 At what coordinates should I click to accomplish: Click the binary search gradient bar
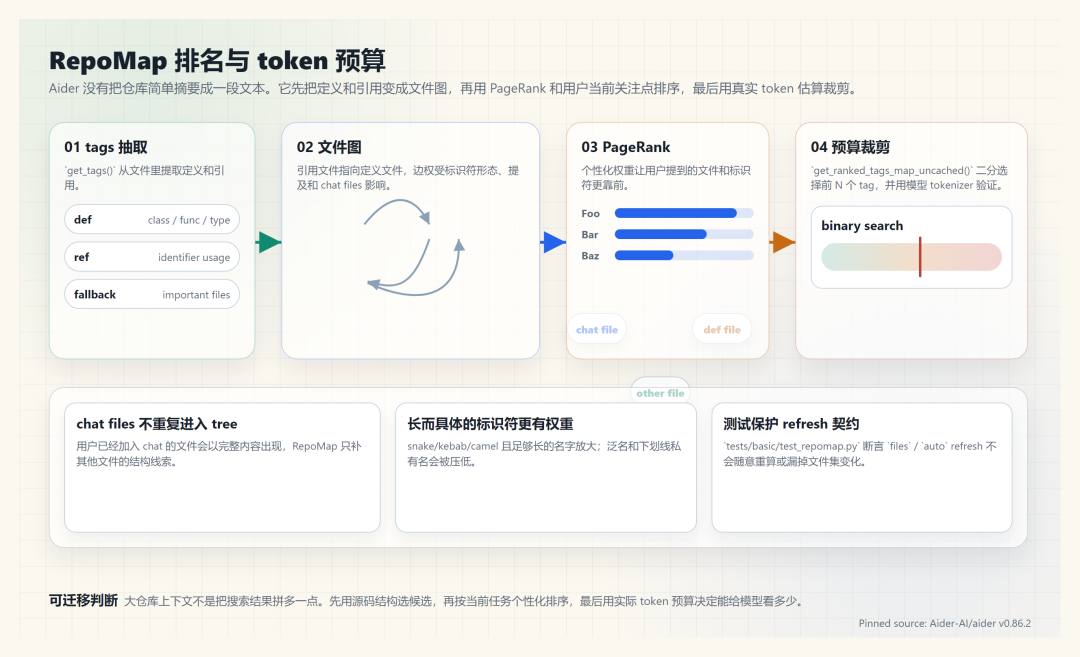[x=911, y=257]
